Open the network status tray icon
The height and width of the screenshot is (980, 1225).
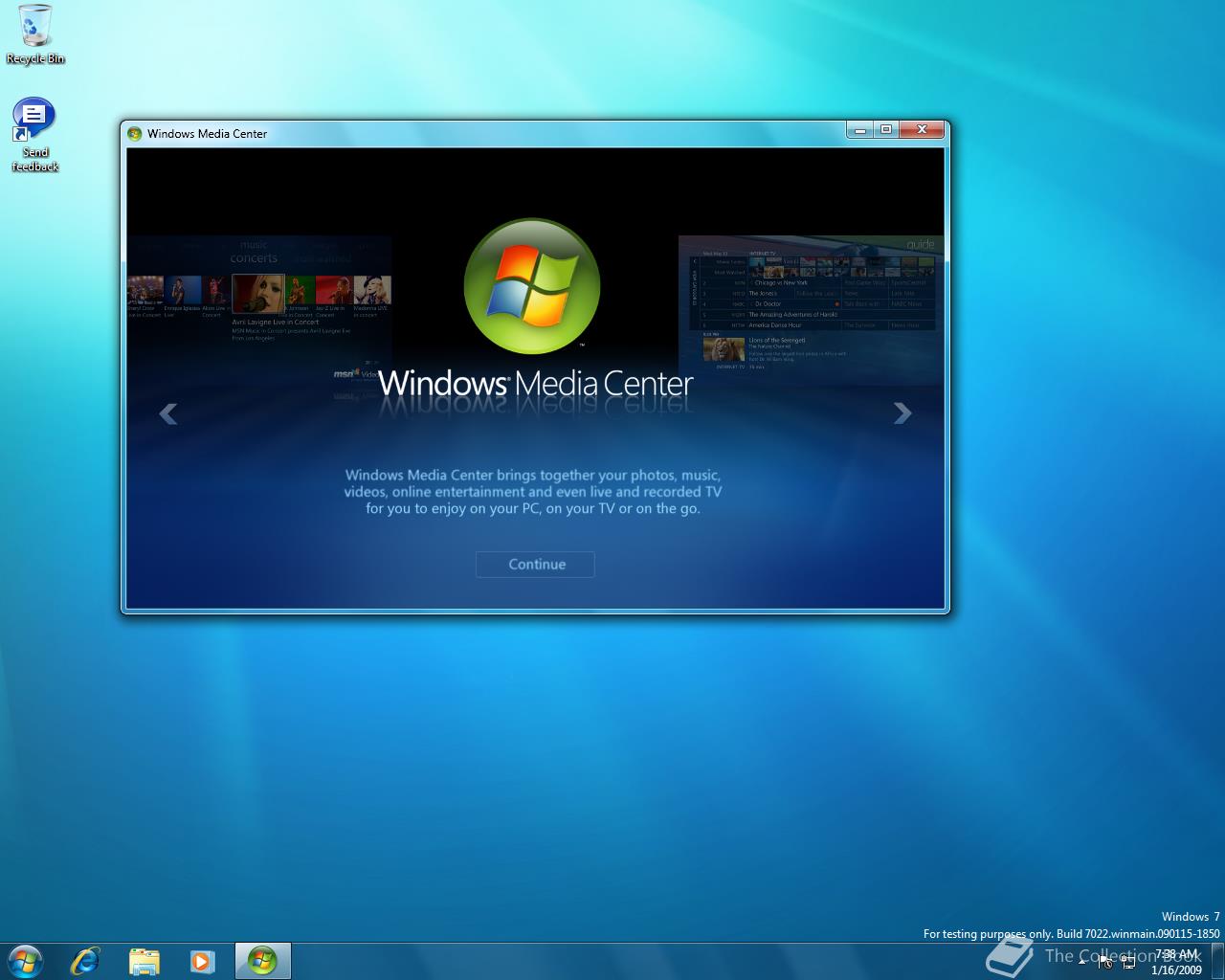click(x=1128, y=962)
